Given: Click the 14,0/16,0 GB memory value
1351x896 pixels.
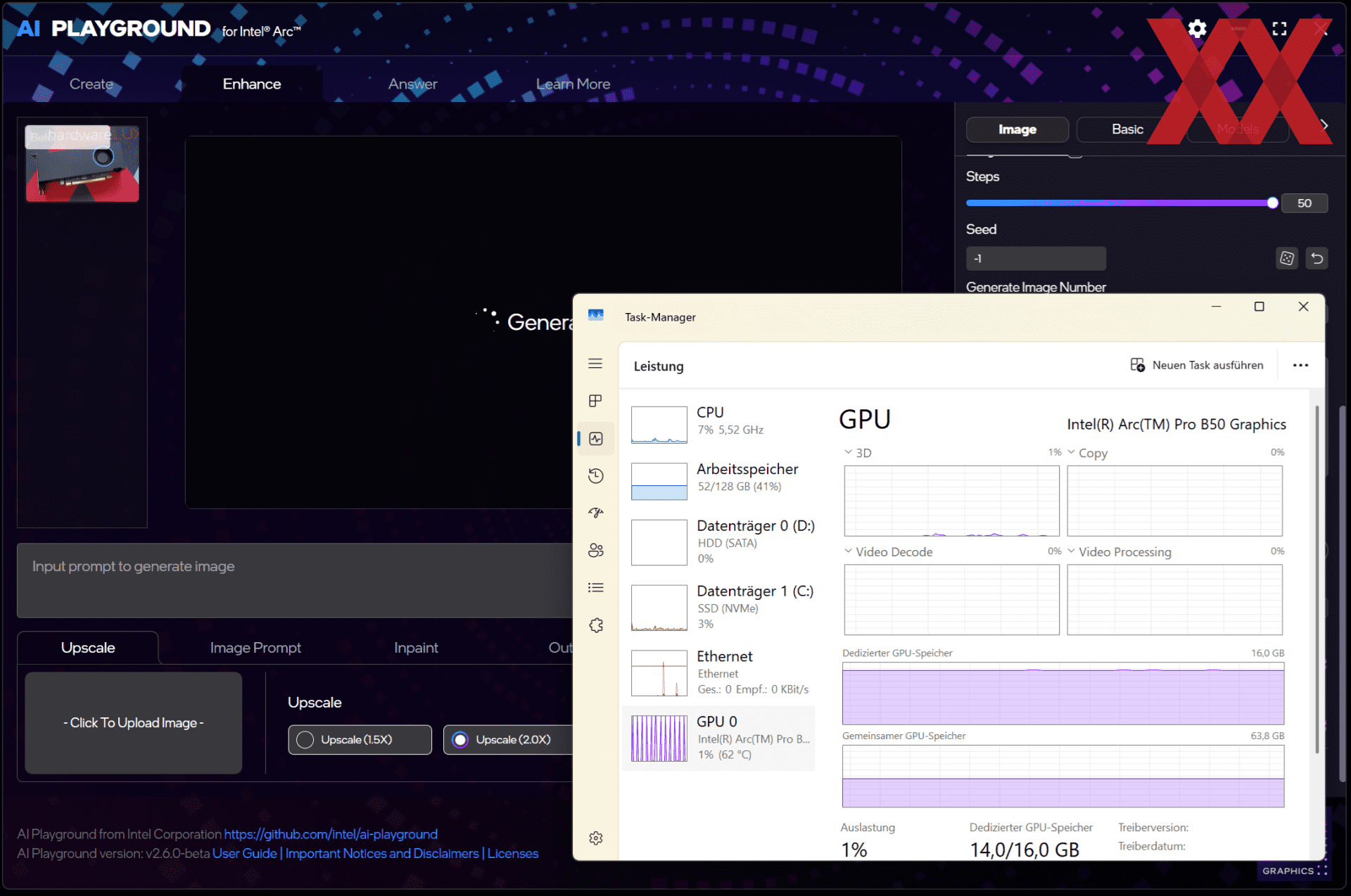Looking at the screenshot, I should [x=1025, y=850].
